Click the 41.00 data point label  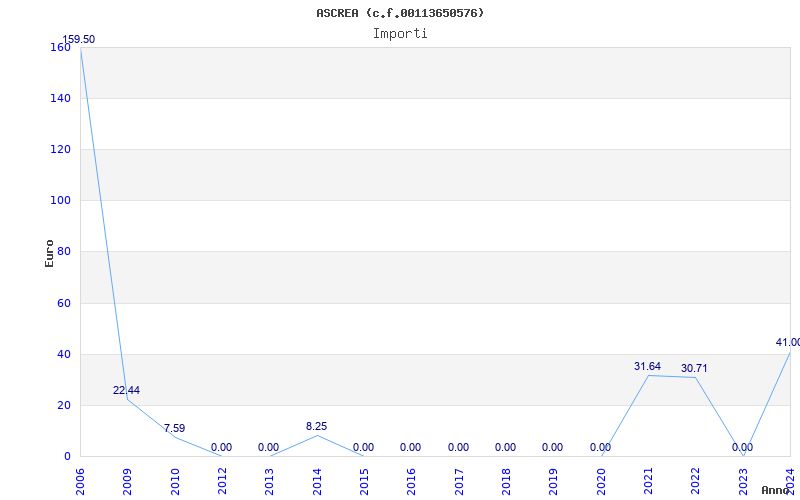coord(788,342)
